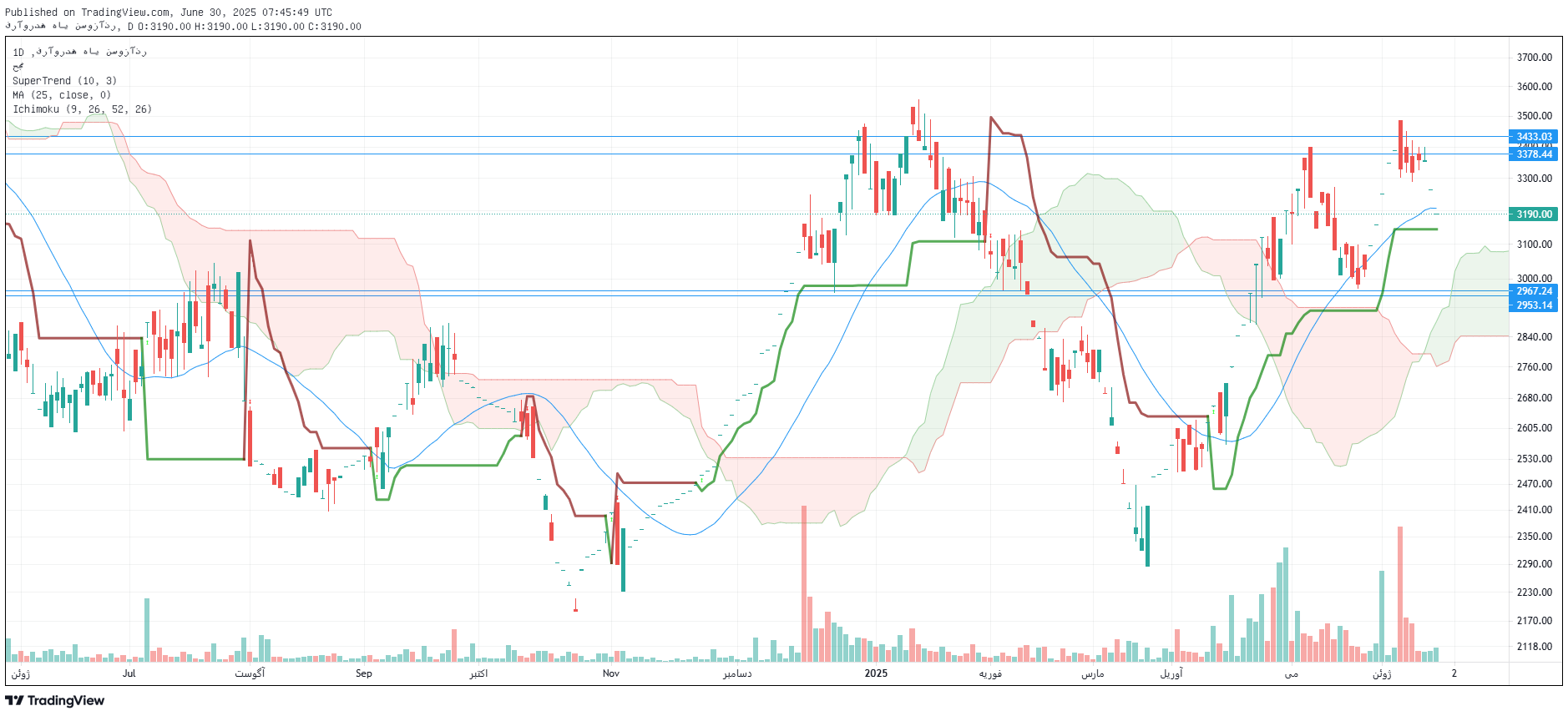Viewport: 1568px width, 716px height.
Task: Click the مارس label on the time axis
Action: (1093, 673)
